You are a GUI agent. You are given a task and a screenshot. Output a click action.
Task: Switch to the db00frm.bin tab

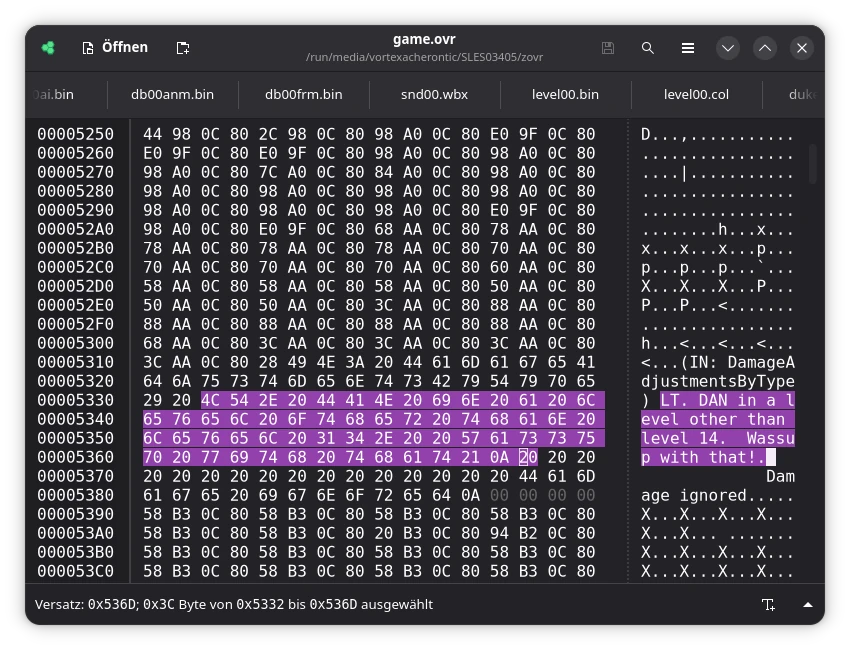(304, 94)
